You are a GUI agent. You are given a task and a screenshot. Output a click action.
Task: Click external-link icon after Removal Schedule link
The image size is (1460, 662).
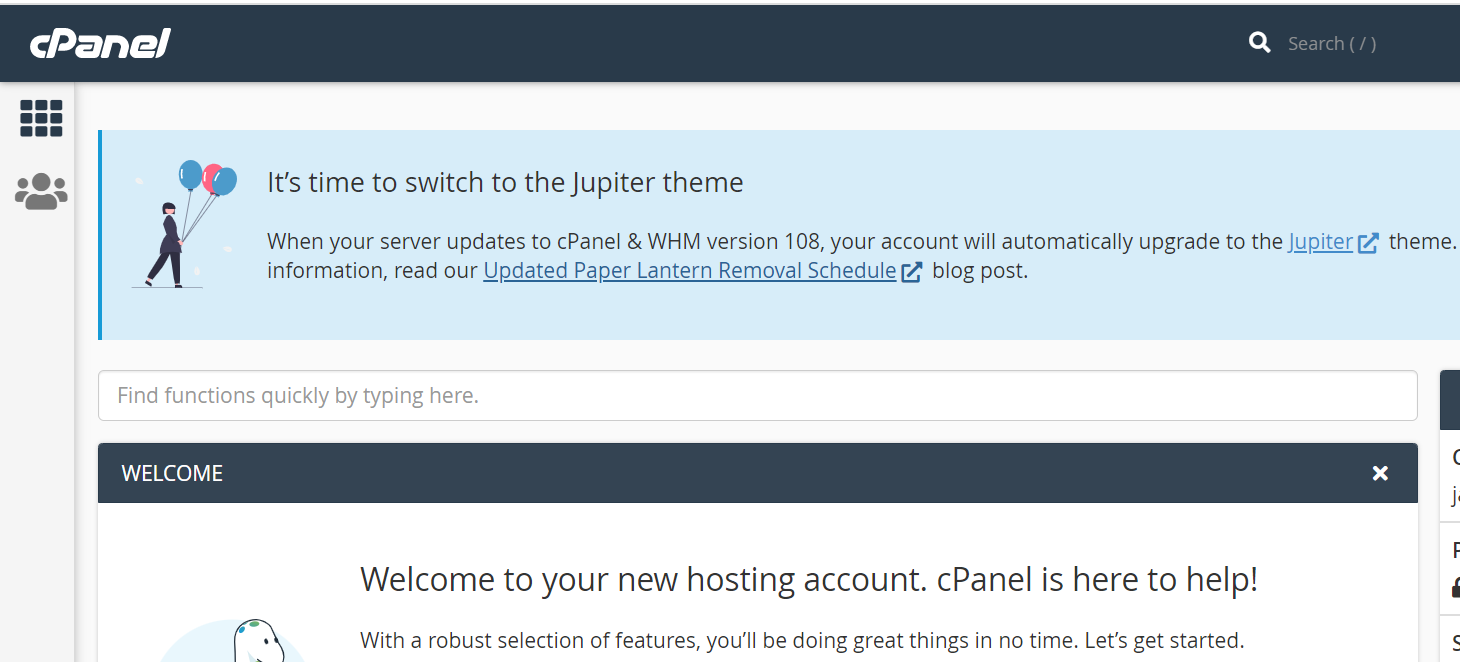[912, 272]
